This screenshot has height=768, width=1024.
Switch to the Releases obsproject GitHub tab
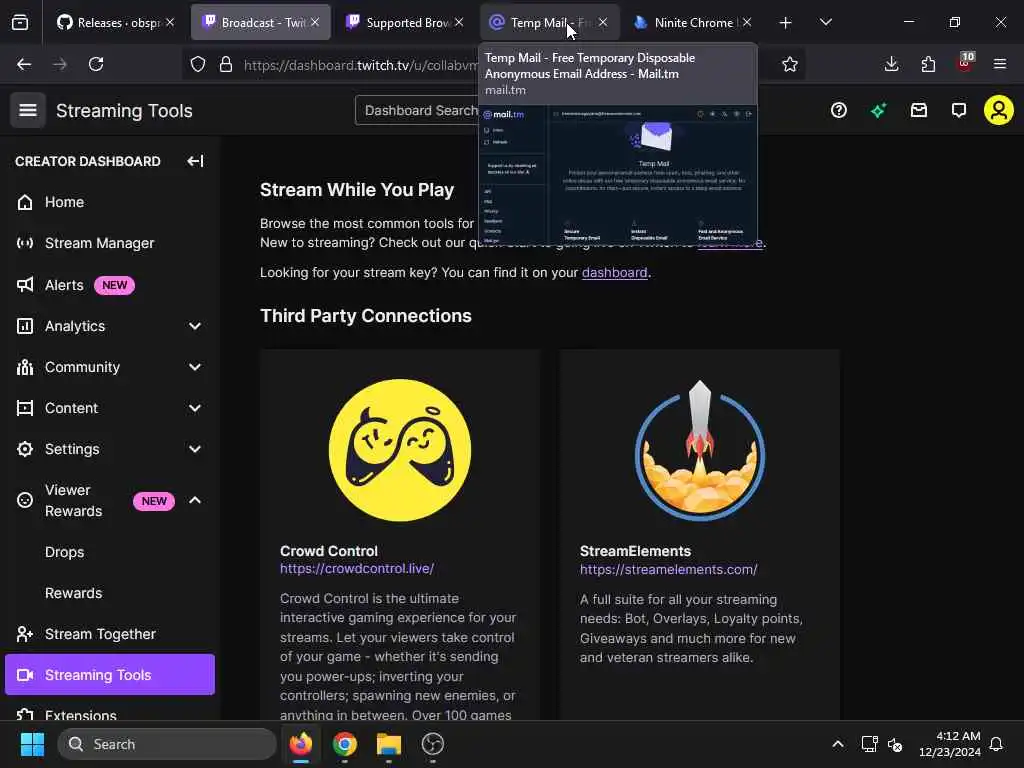(x=116, y=23)
